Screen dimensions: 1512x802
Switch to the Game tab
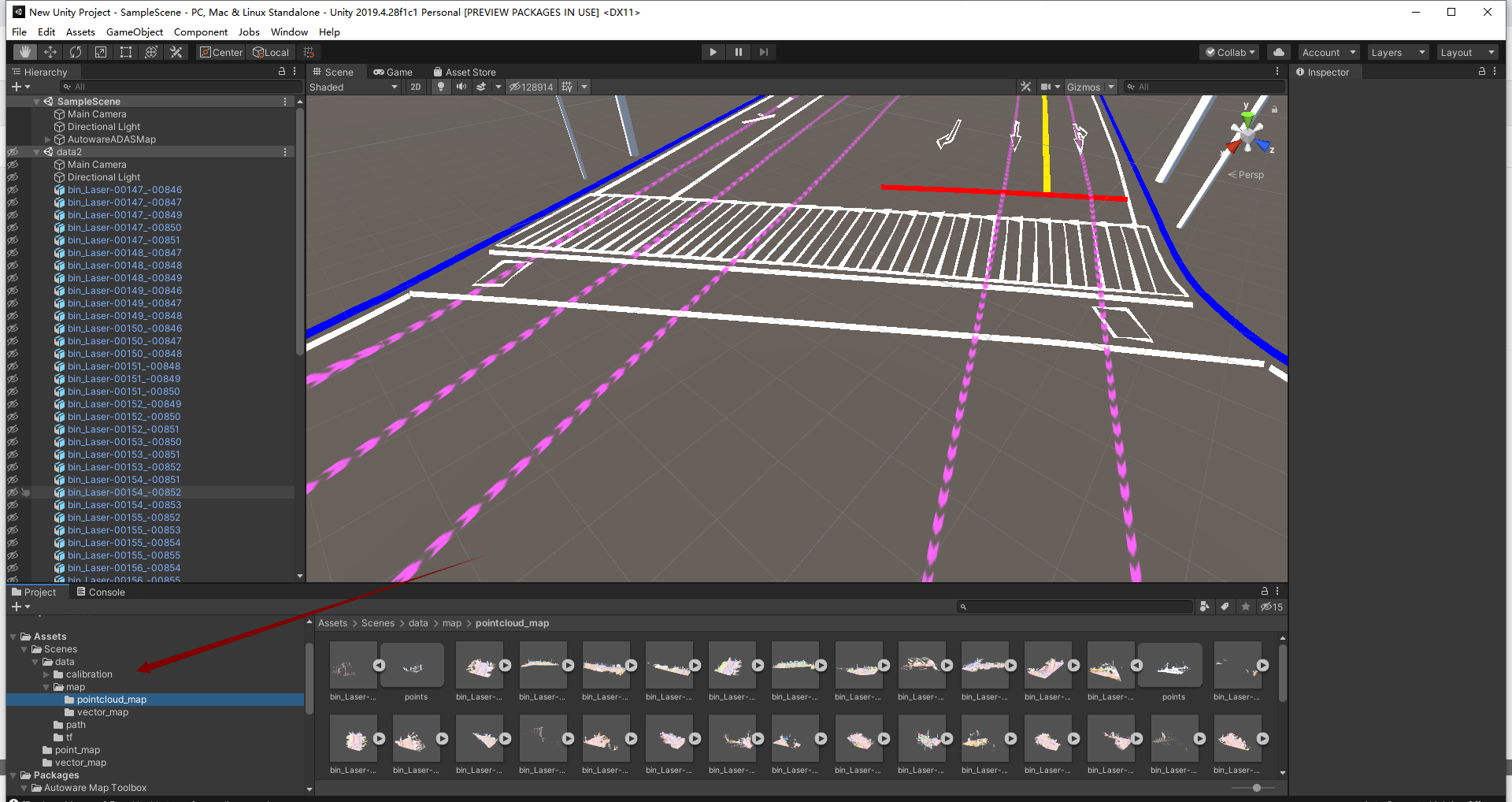pyautogui.click(x=394, y=72)
